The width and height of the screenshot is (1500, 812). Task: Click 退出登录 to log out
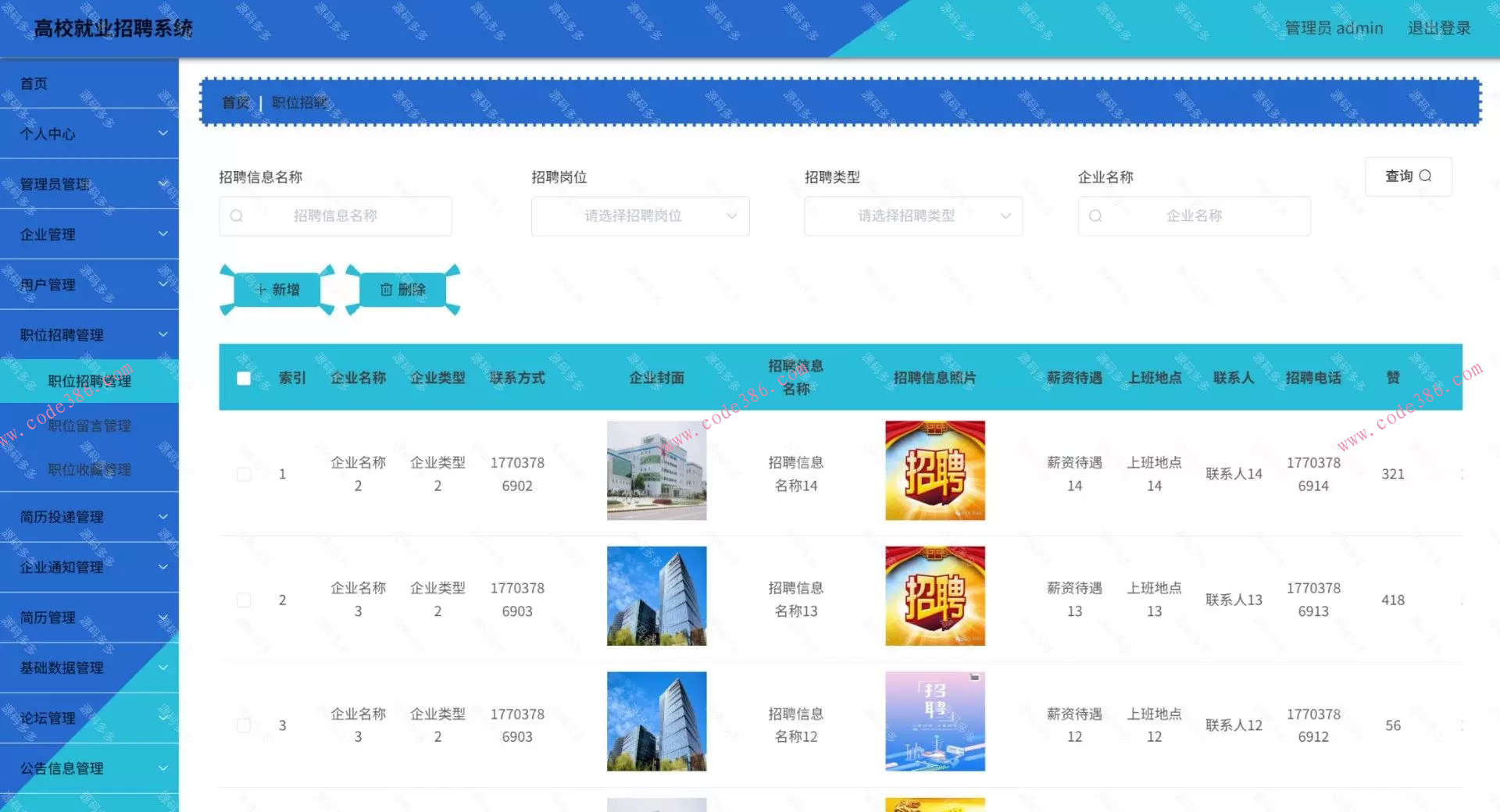pos(1438,27)
